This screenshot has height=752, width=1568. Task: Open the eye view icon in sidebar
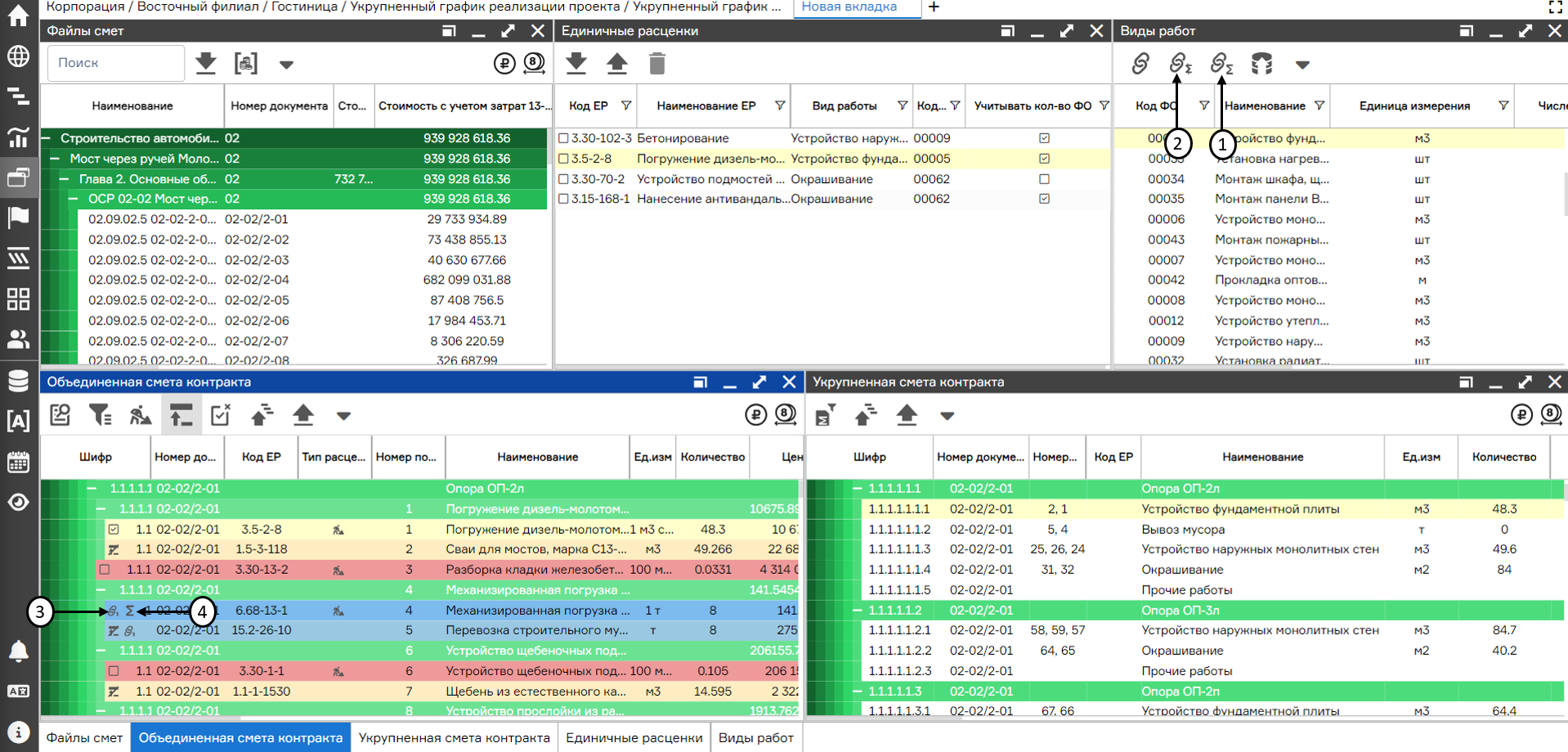(x=18, y=502)
